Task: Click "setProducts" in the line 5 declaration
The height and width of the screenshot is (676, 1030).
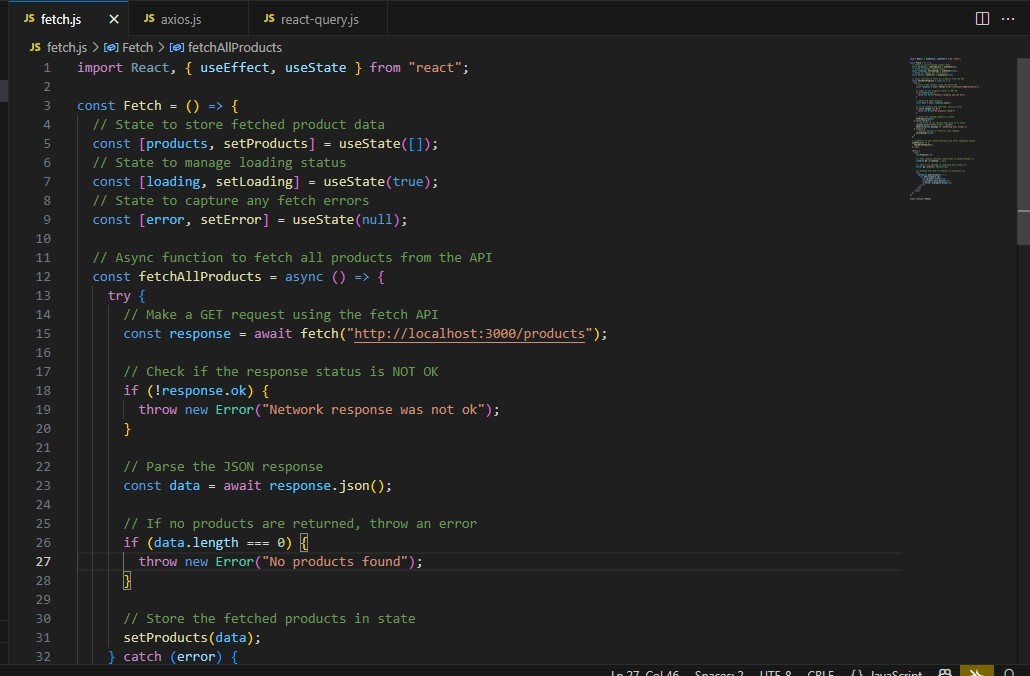Action: point(265,144)
